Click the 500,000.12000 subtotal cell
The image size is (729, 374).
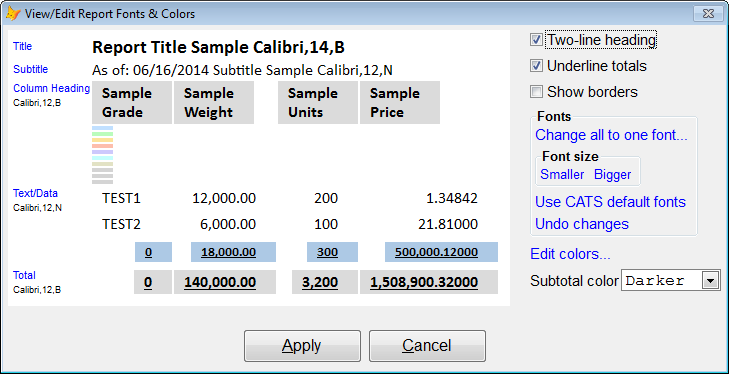click(x=441, y=252)
